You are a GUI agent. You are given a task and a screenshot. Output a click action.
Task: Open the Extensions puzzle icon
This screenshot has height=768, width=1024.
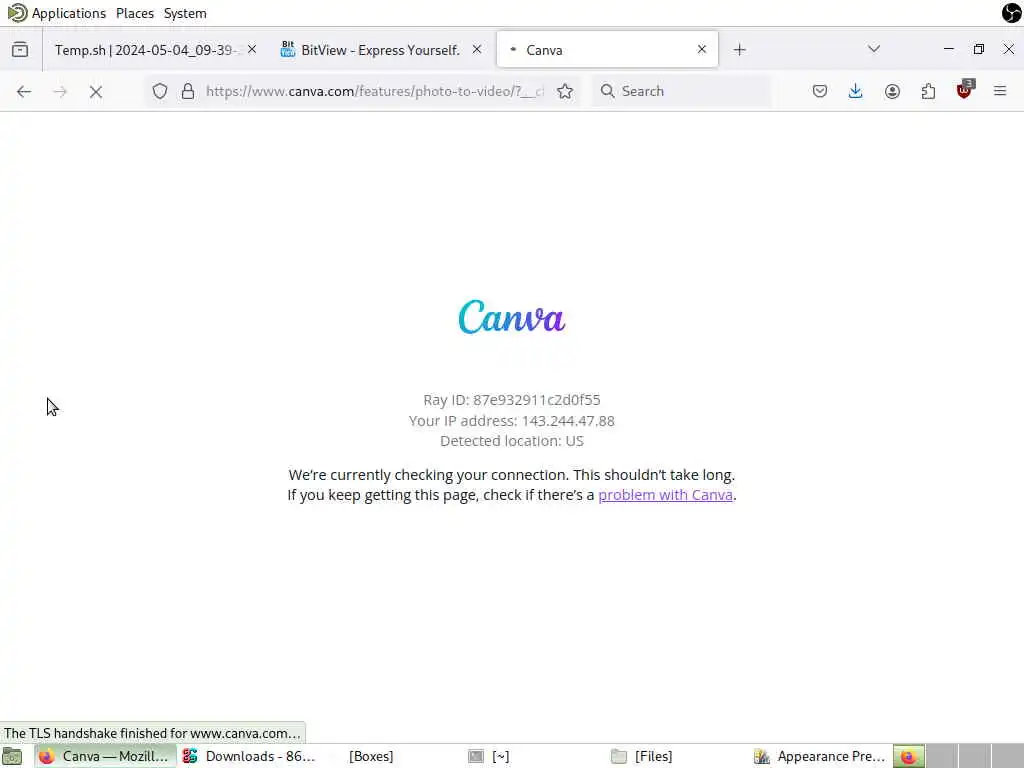tap(928, 91)
